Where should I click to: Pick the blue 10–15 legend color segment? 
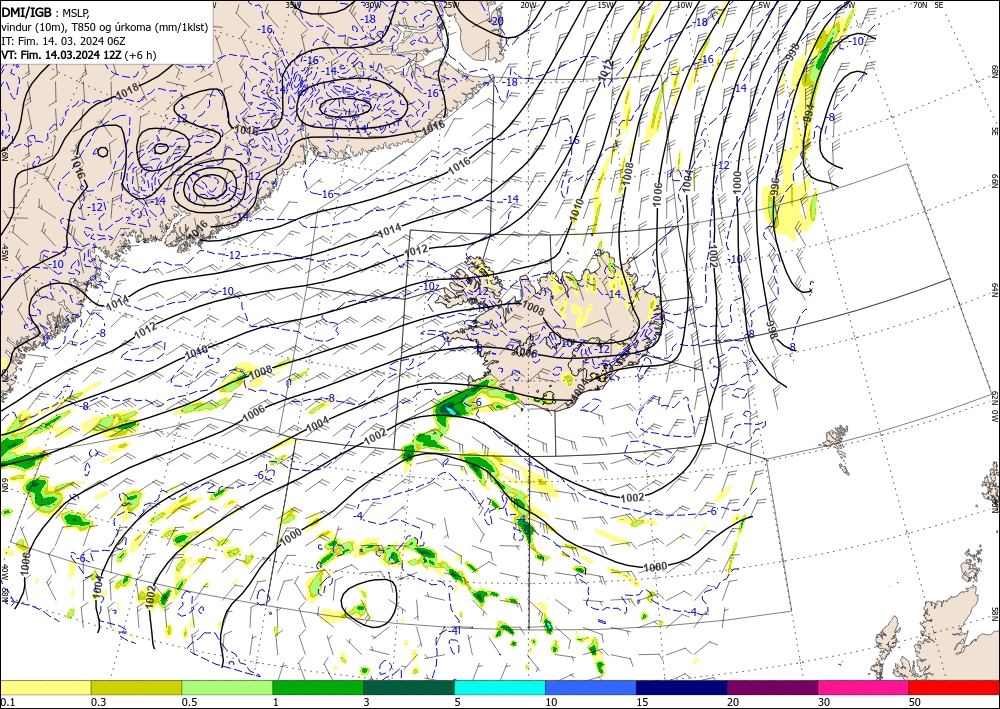click(591, 687)
